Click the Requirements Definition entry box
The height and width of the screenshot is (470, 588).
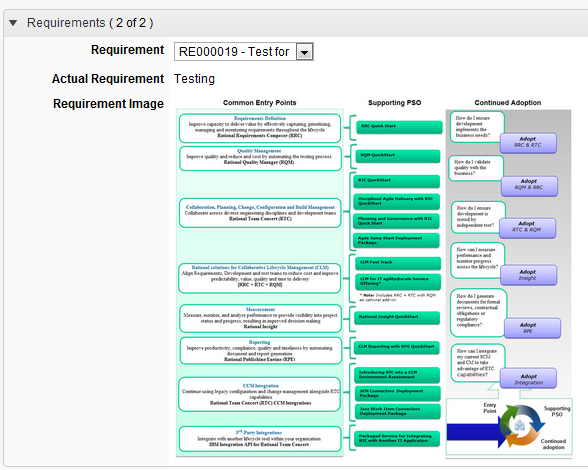point(260,128)
